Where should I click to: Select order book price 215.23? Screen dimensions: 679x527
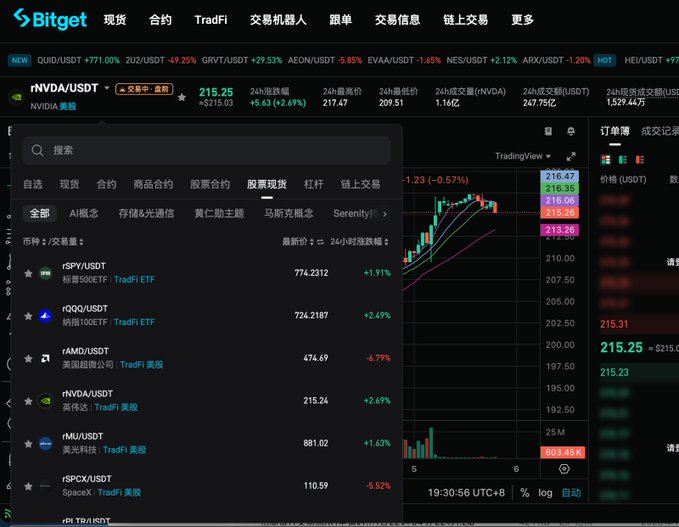click(x=614, y=372)
